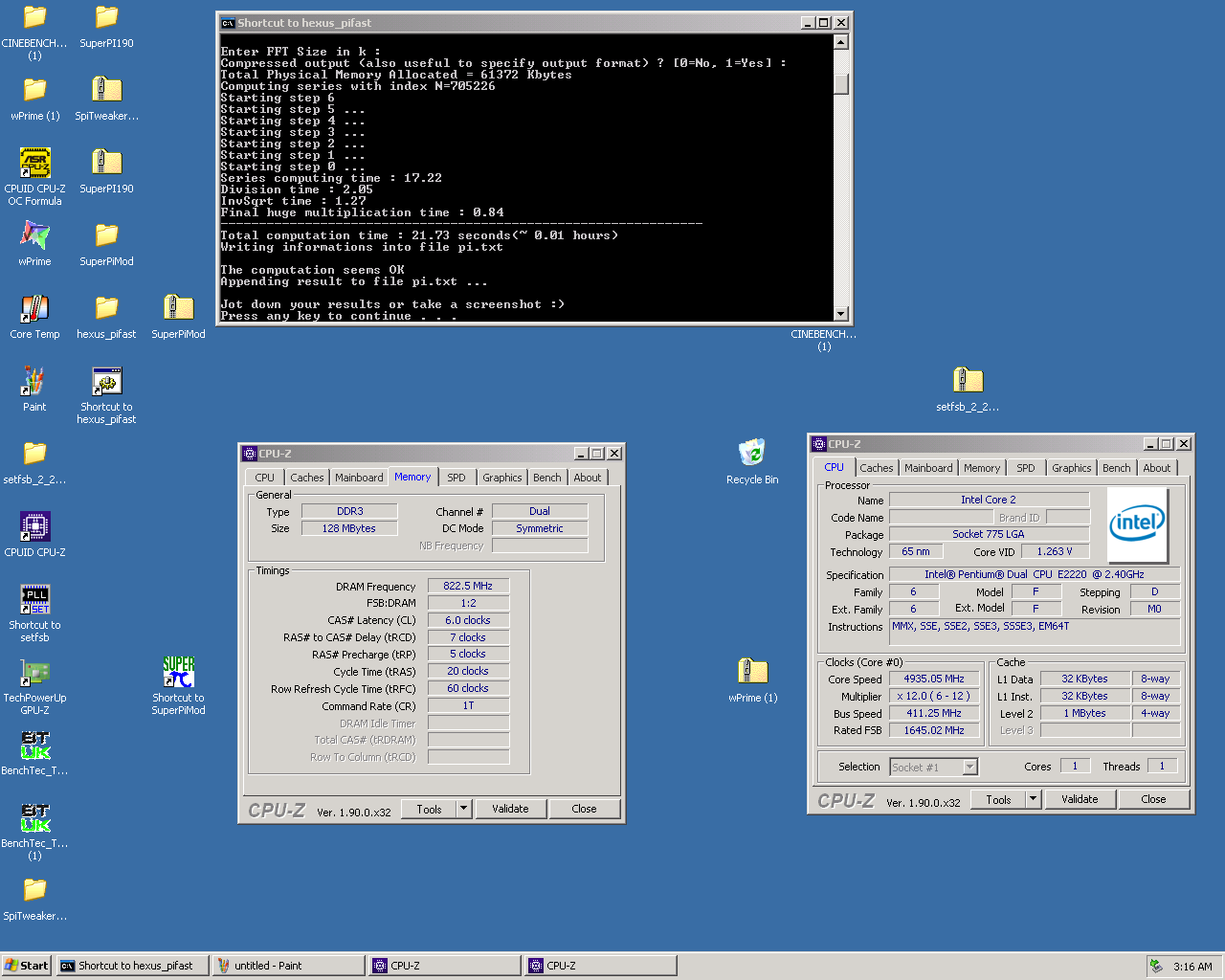1225x980 pixels.
Task: Open the SpiTweaker zip icon in top row
Action: (x=106, y=90)
